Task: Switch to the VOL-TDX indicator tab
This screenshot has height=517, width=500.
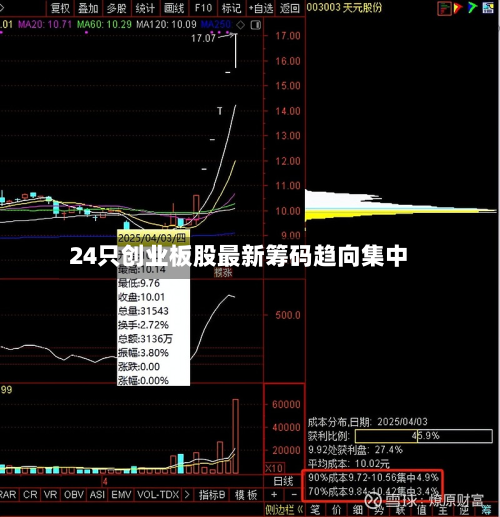Action: [158, 494]
